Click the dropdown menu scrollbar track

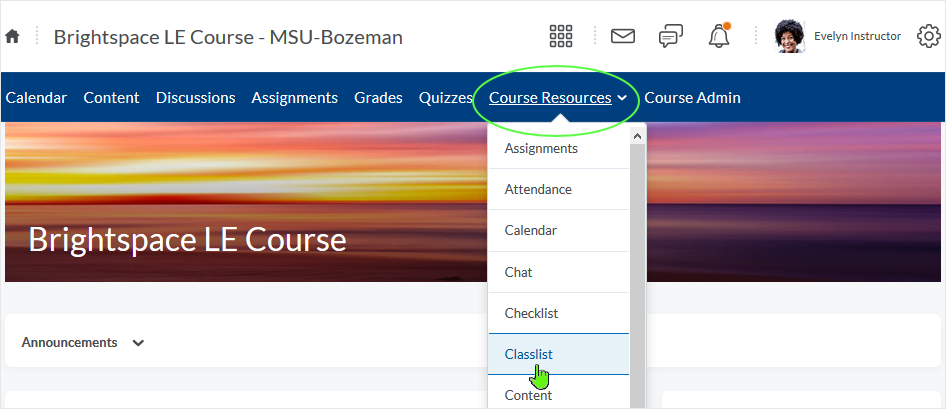click(x=637, y=277)
